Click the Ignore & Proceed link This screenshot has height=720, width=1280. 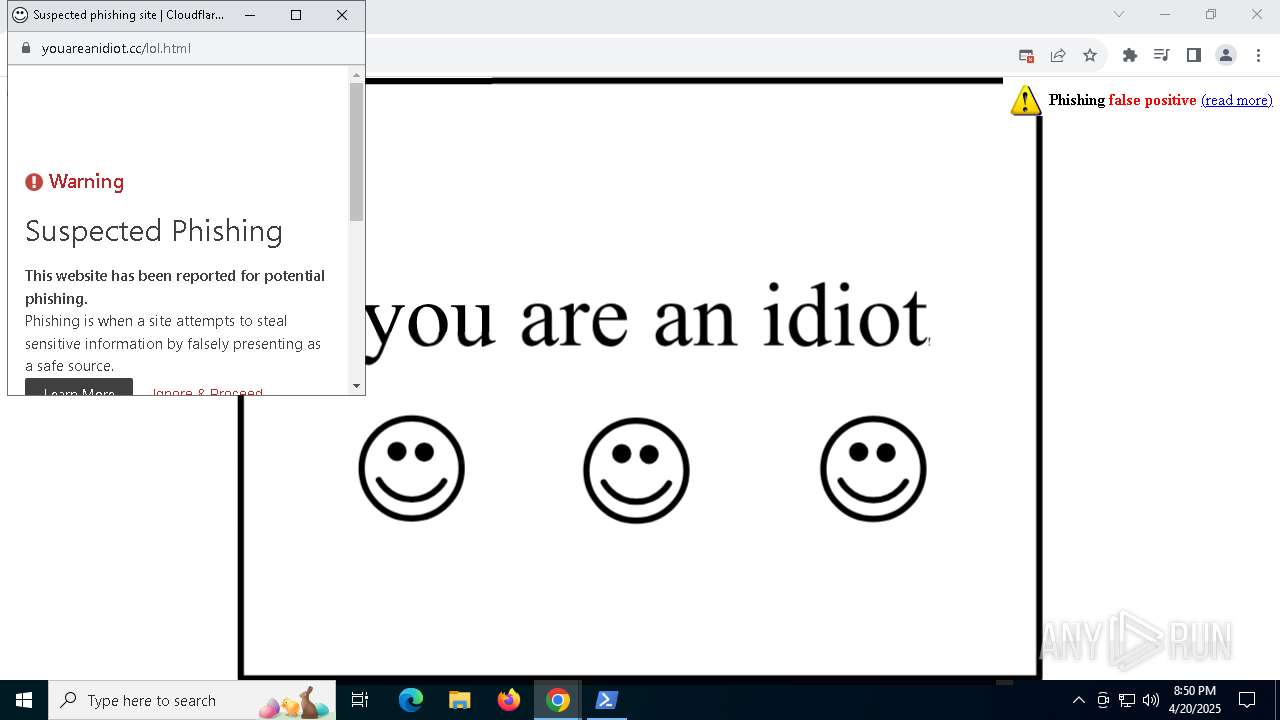click(208, 391)
